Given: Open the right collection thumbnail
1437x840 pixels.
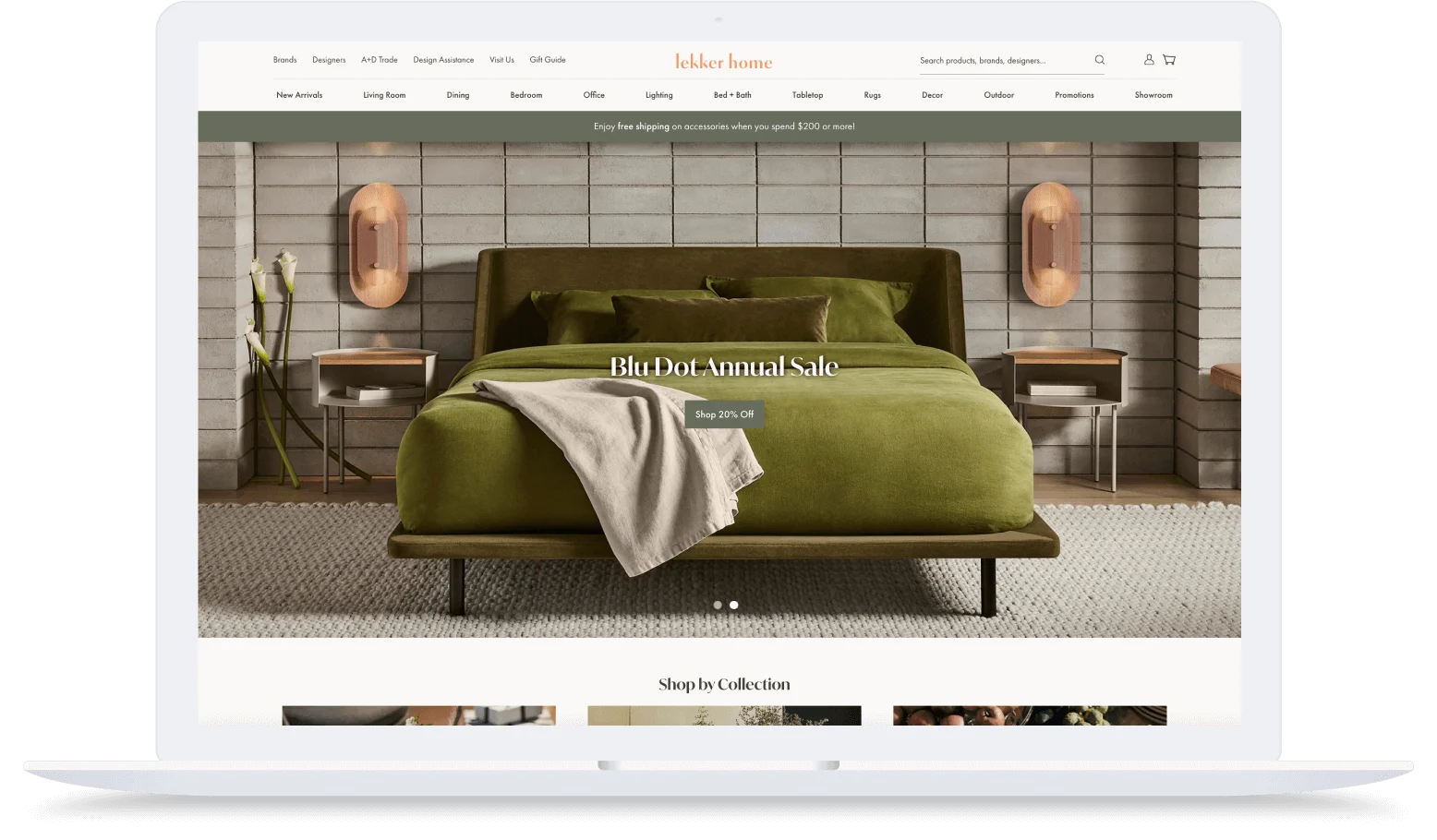Looking at the screenshot, I should pos(1030,715).
